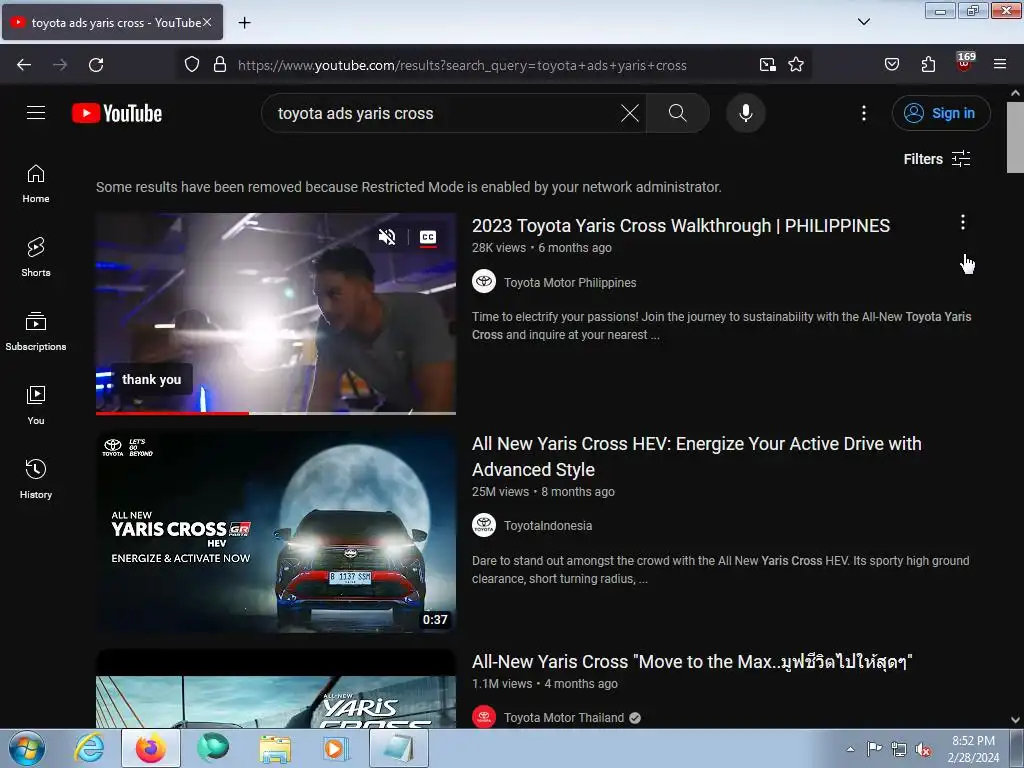This screenshot has width=1024, height=768.
Task: Open All-New Yaris Cross Move to the Max title
Action: (x=692, y=662)
